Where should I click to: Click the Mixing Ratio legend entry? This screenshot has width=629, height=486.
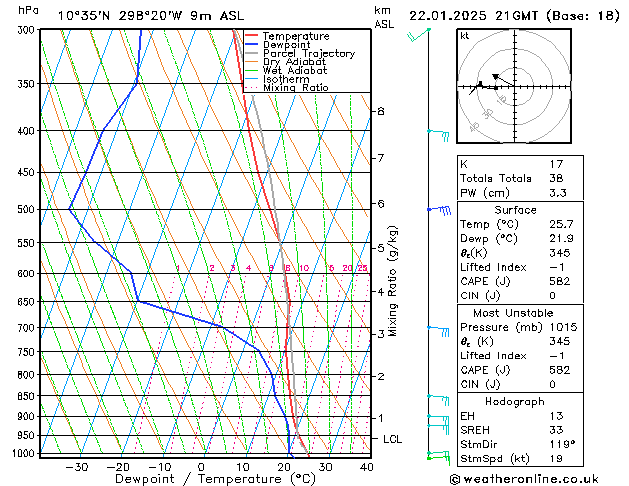pyautogui.click(x=296, y=87)
